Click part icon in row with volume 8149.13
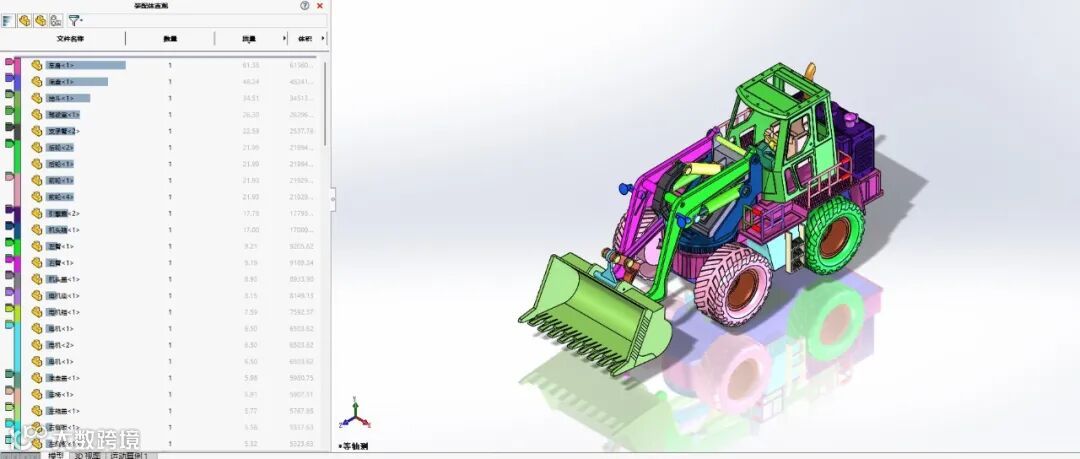 tap(37, 296)
